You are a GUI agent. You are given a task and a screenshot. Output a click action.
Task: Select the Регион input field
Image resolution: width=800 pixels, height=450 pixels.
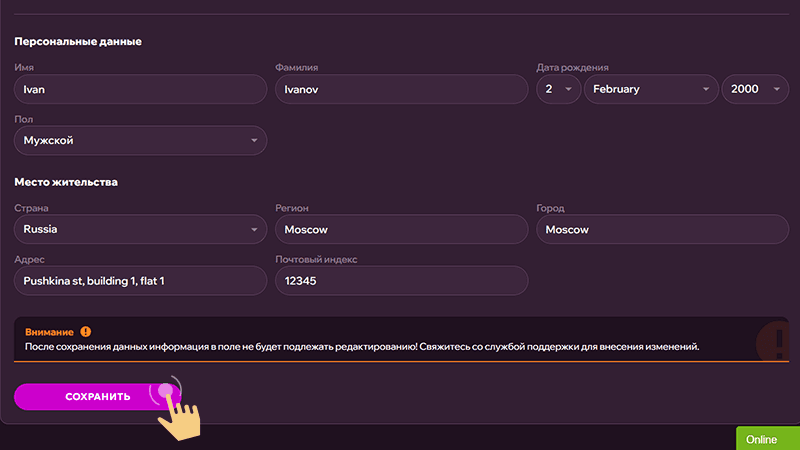(401, 229)
